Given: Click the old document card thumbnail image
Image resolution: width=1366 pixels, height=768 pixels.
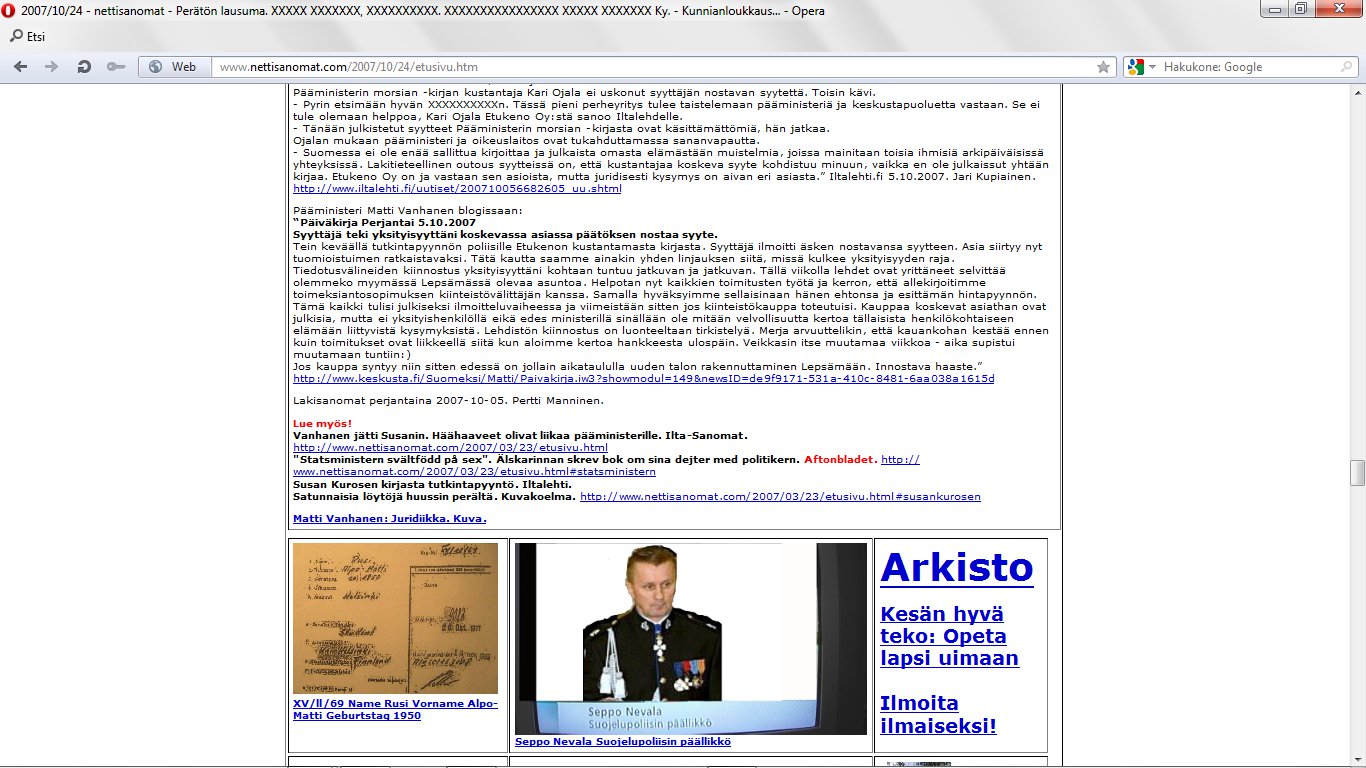Looking at the screenshot, I should point(395,618).
